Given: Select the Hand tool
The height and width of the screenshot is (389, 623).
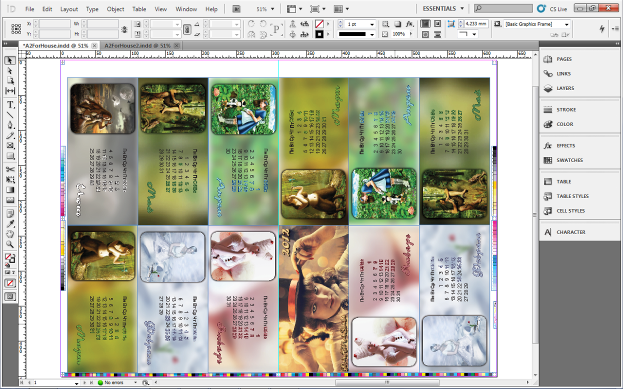Looking at the screenshot, I should click(x=10, y=234).
